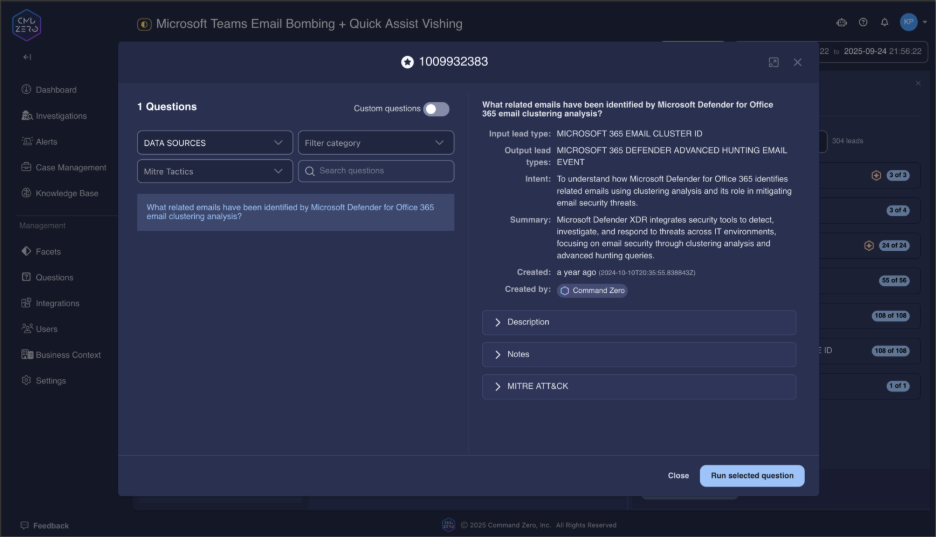Click the Command Zero creator badge
The image size is (936, 537).
tap(592, 291)
